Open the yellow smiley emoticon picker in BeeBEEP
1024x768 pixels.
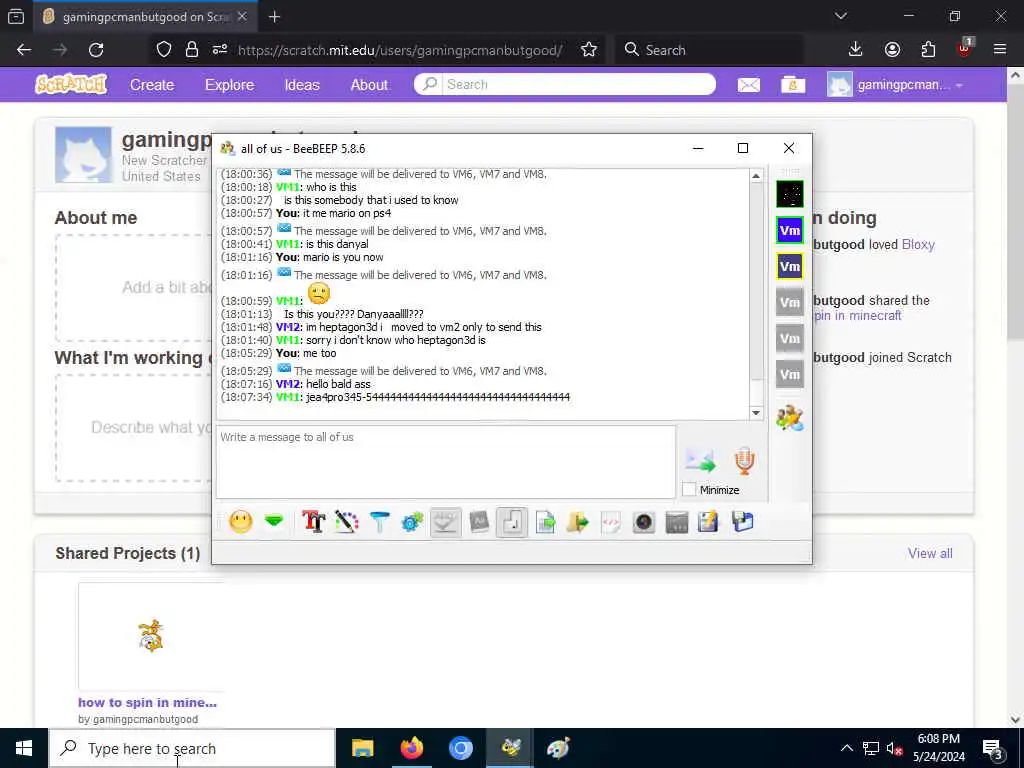[x=241, y=522]
